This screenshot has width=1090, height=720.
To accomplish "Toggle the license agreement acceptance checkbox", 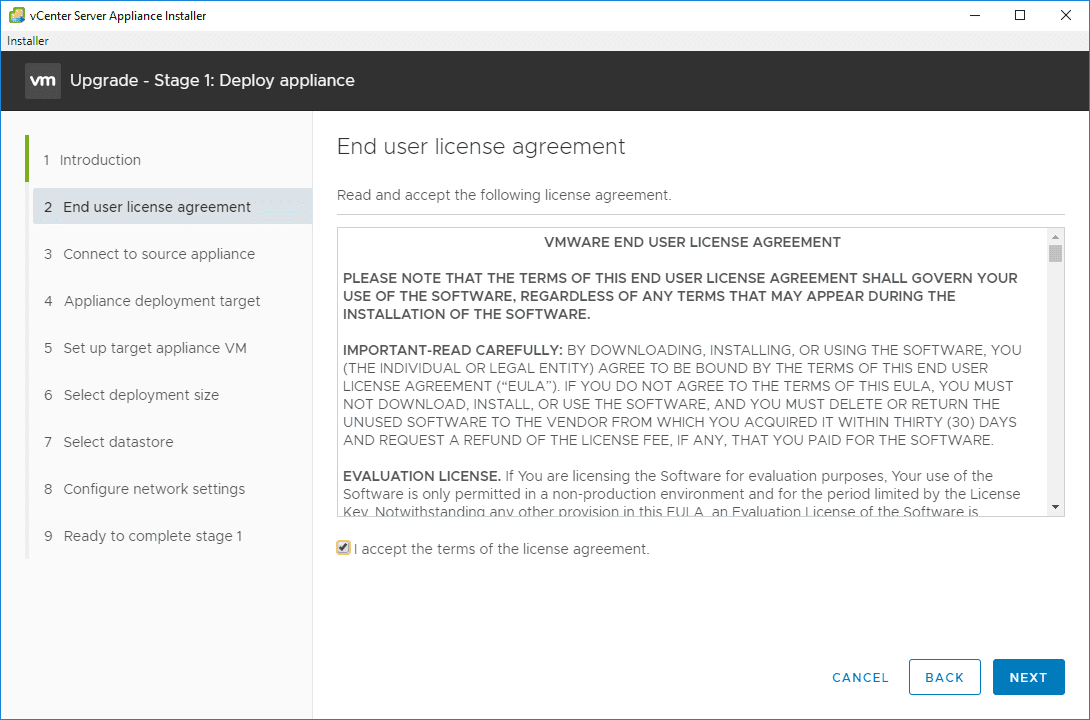I will tap(344, 548).
